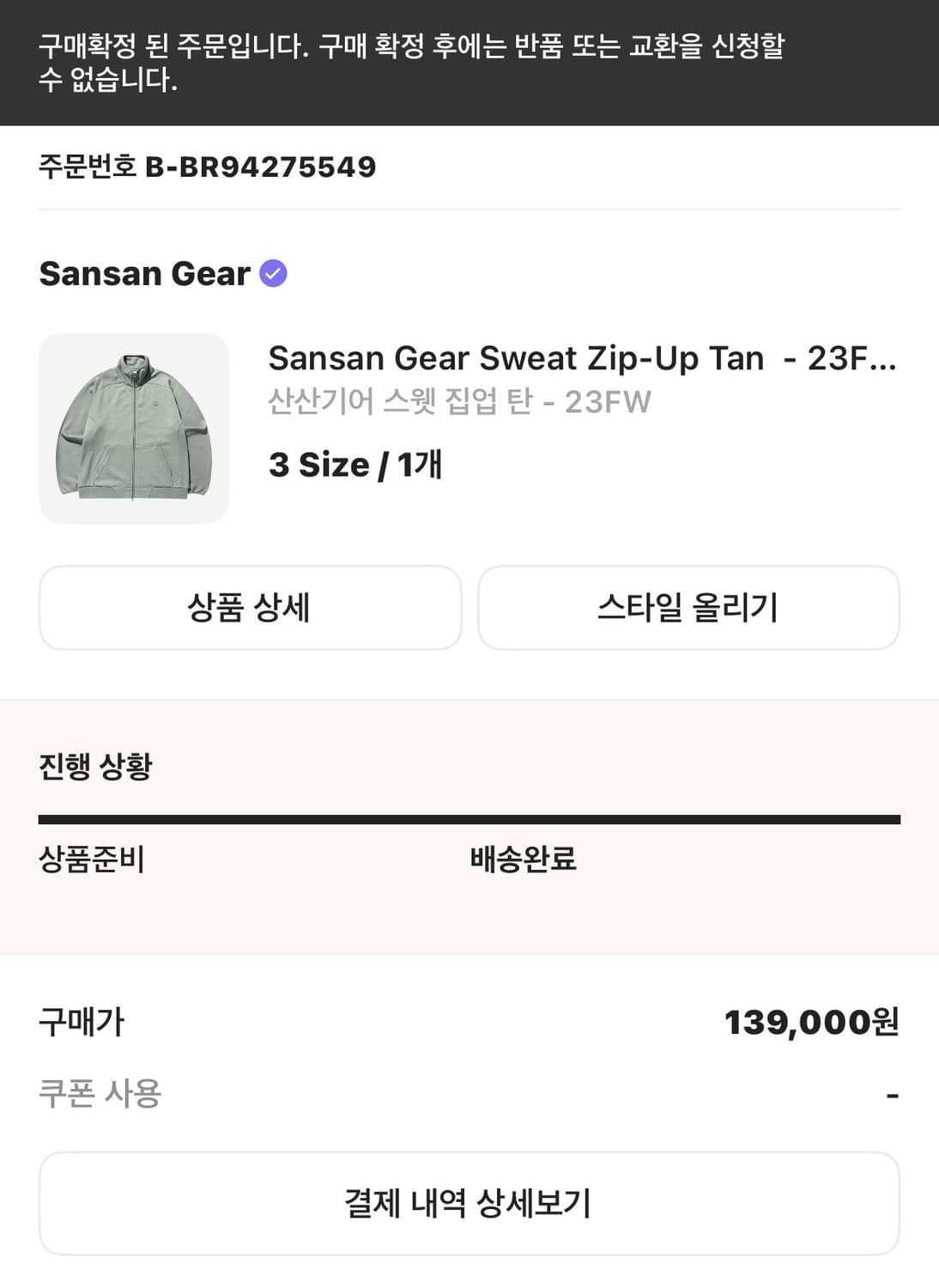939x1288 pixels.
Task: Click the black order progress bar
Action: pyautogui.click(x=469, y=819)
